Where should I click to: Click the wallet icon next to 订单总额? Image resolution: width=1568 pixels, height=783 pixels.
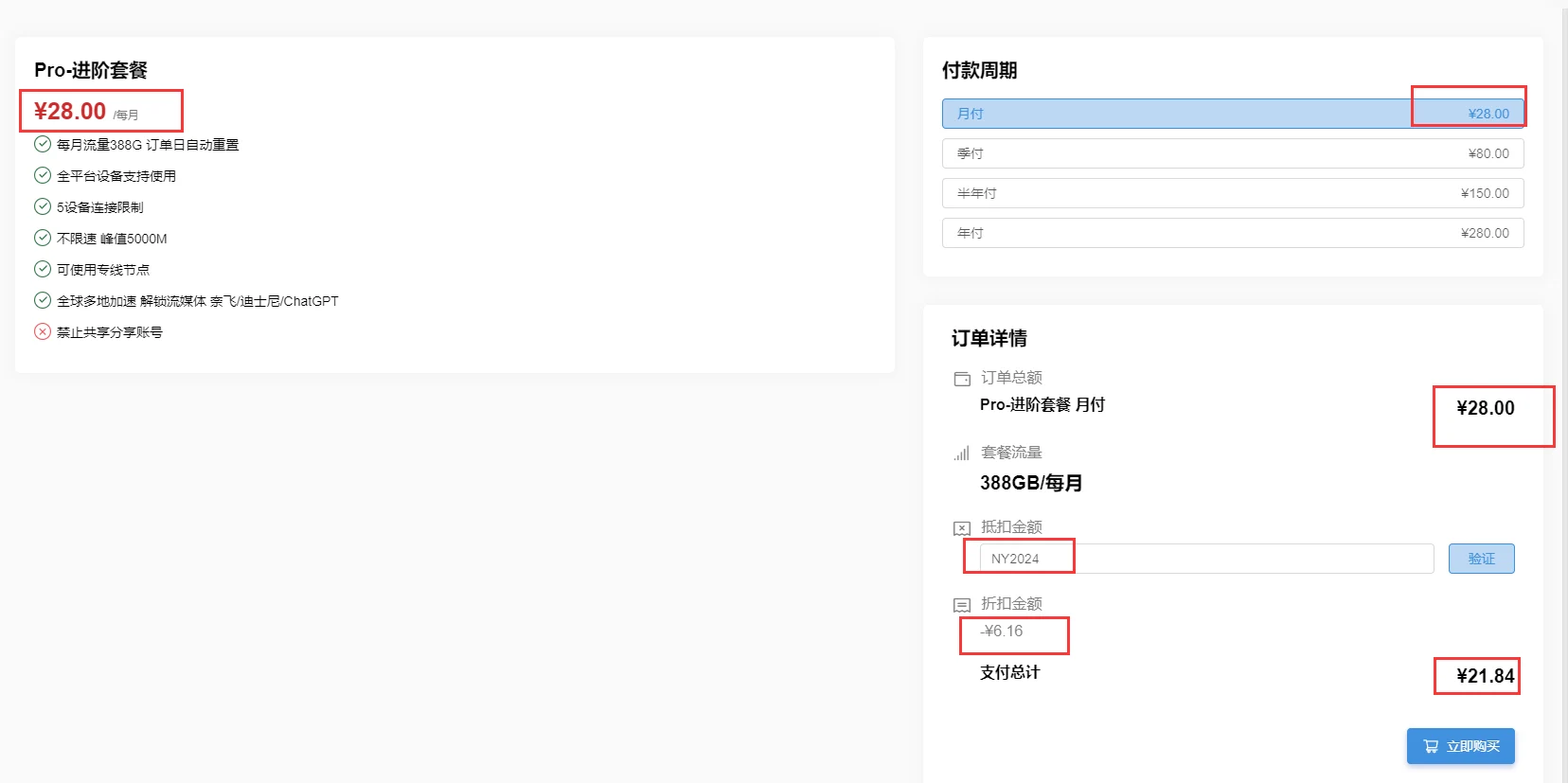pyautogui.click(x=962, y=379)
